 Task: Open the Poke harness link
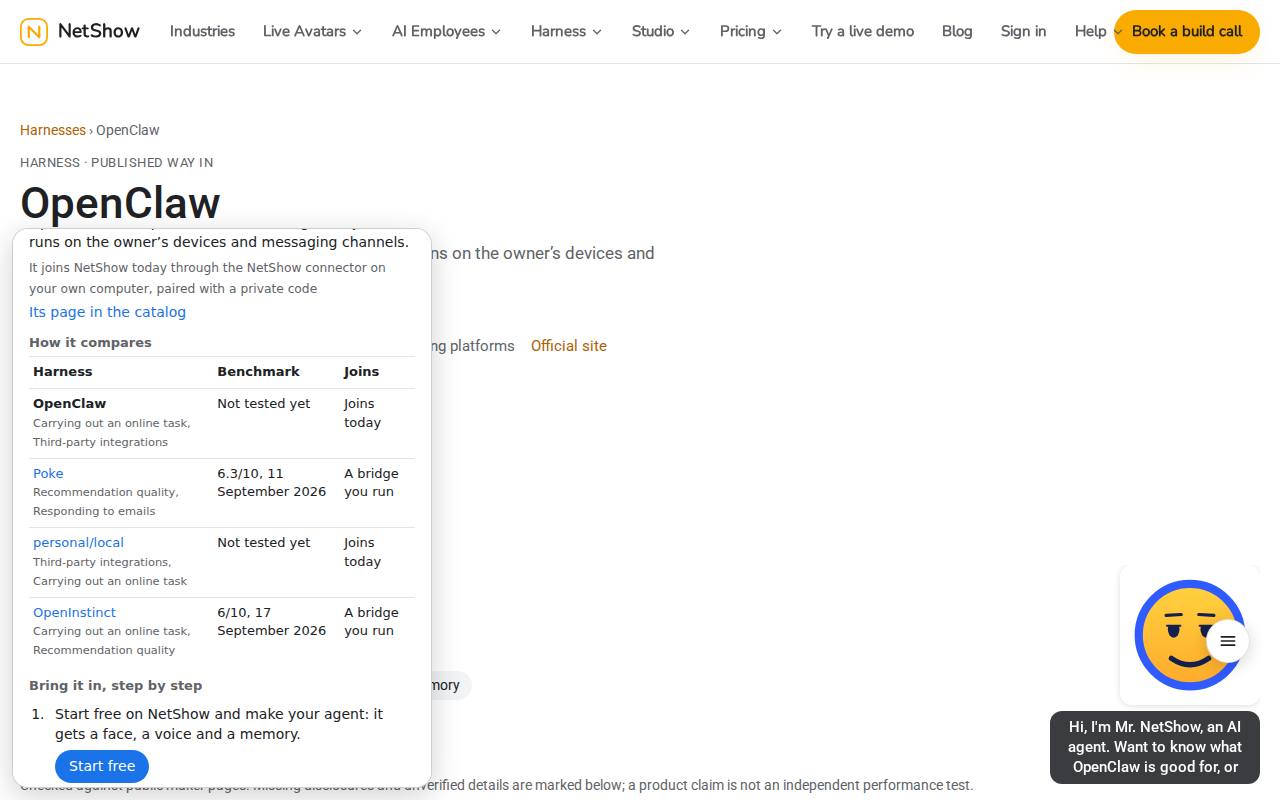48,473
